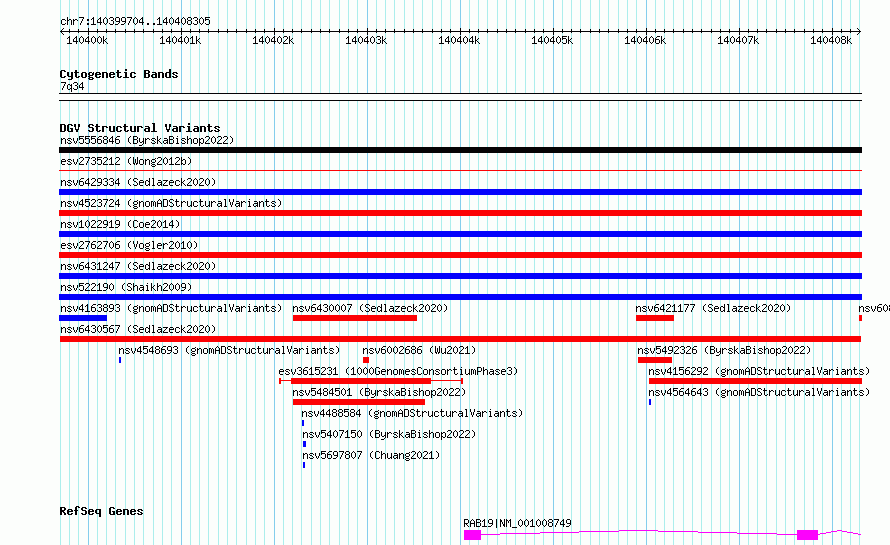The height and width of the screenshot is (545, 890).
Task: Click the RefSeq Genes track title
Action: click(x=101, y=512)
